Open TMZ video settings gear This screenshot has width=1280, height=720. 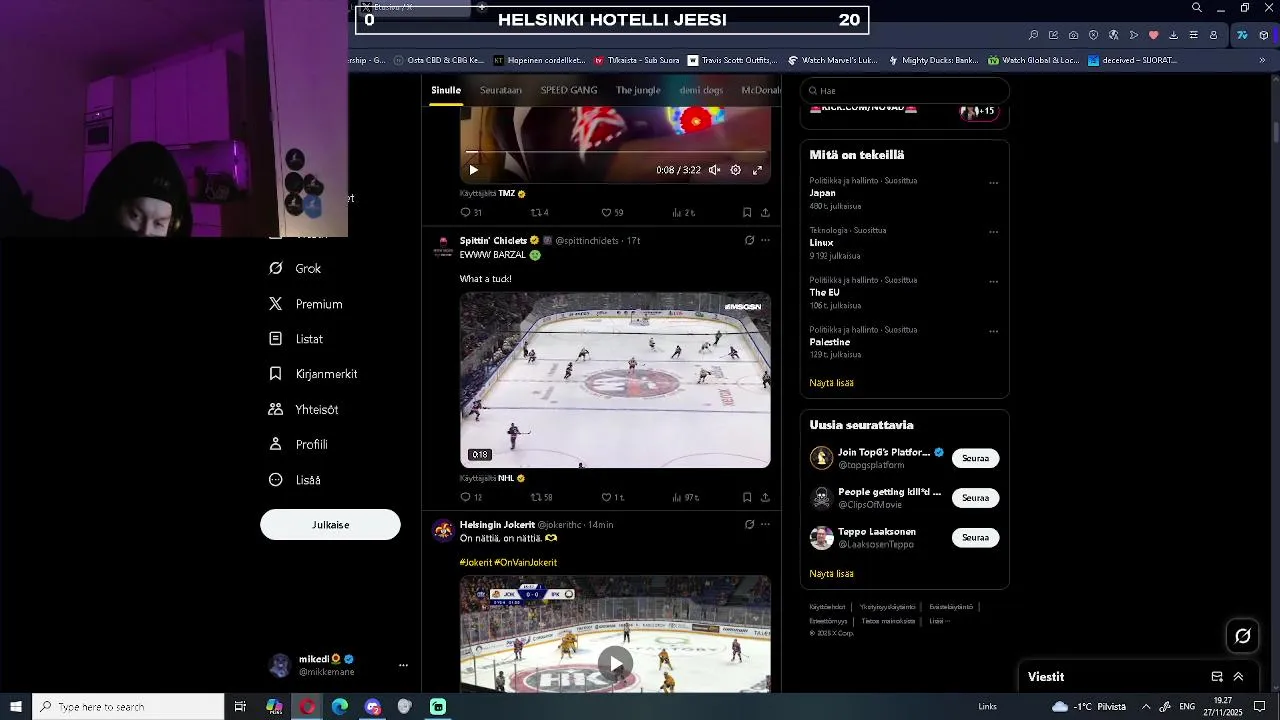735,170
